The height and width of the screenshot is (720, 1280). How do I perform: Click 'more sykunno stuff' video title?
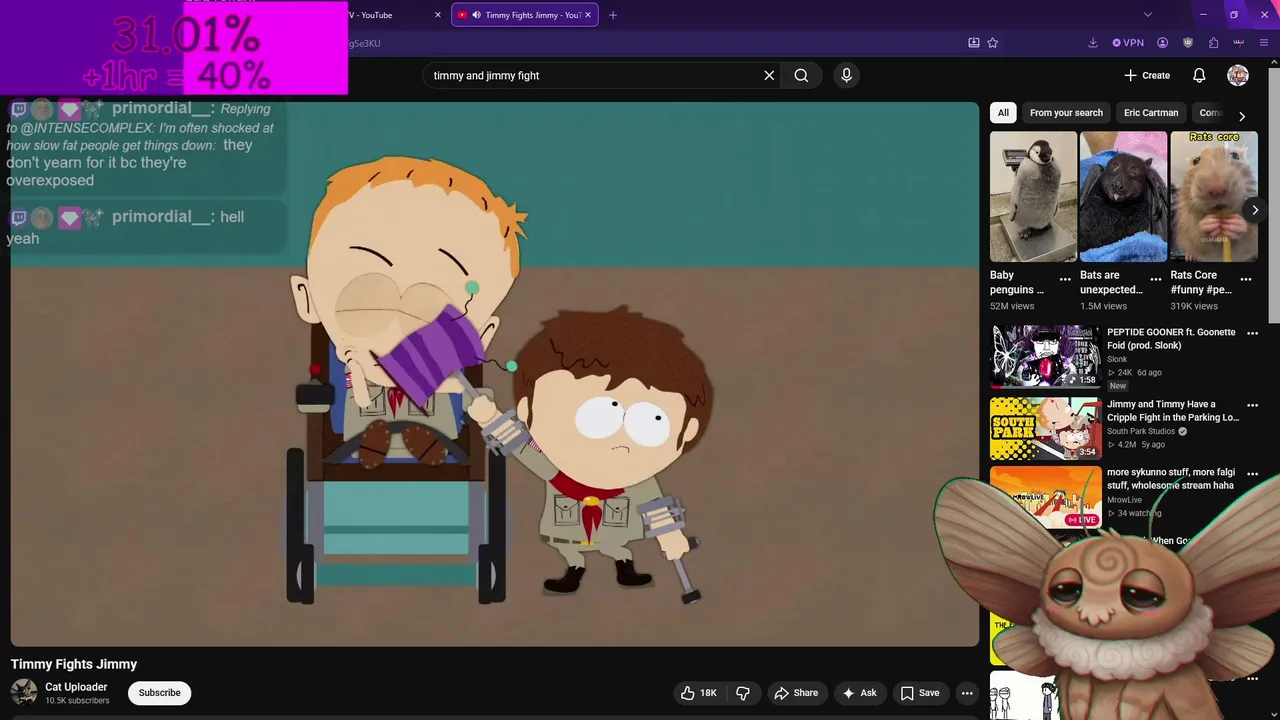click(x=1170, y=479)
